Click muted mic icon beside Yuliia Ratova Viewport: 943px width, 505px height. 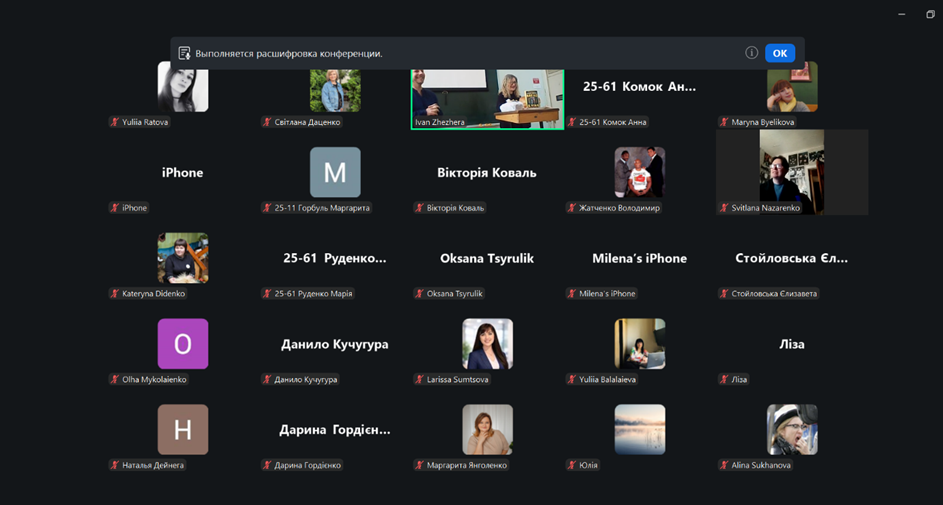(x=115, y=122)
